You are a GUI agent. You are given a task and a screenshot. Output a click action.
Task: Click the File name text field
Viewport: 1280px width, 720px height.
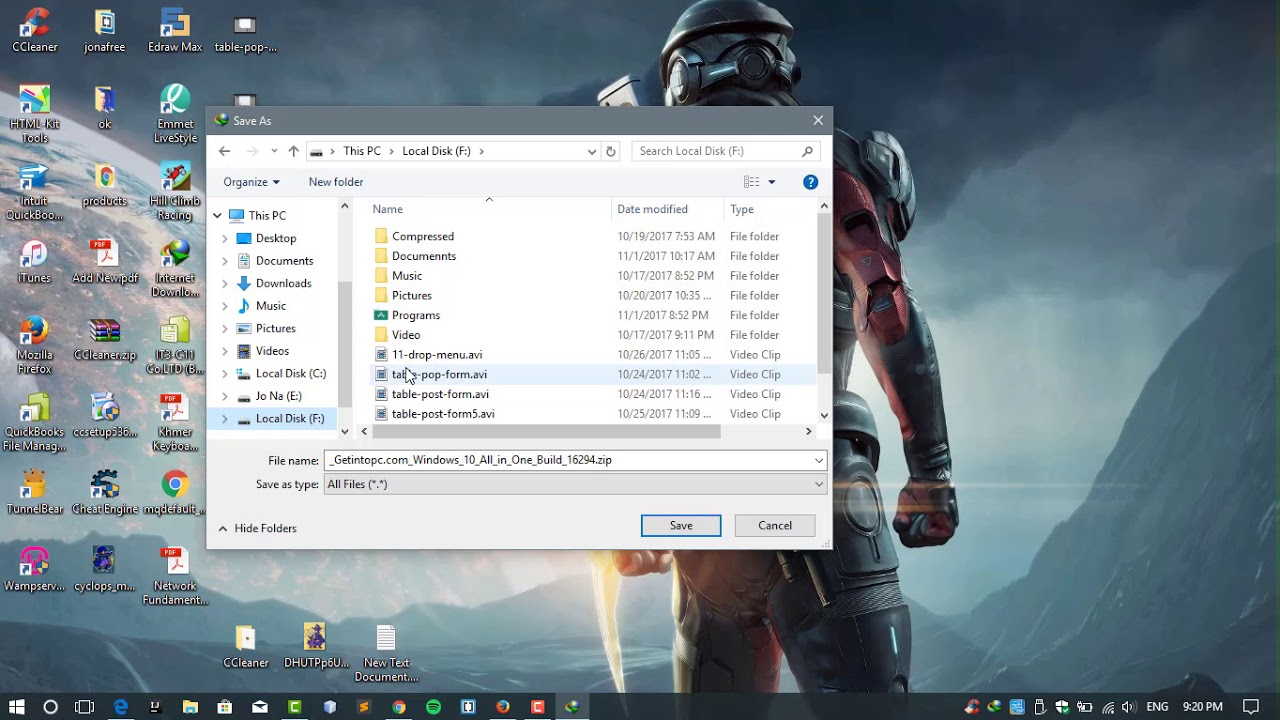[567, 460]
